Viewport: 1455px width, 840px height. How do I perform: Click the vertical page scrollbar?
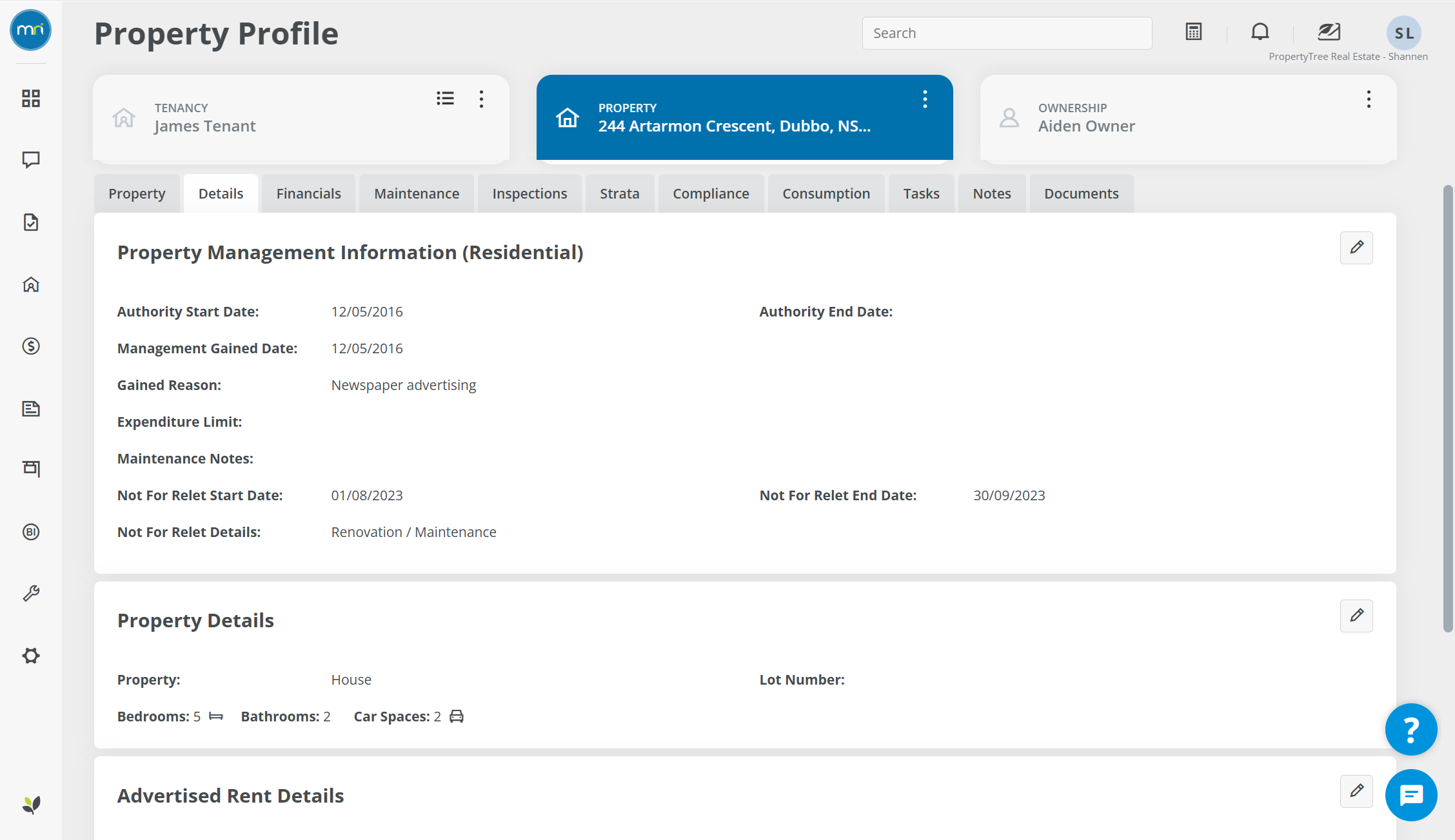[1448, 409]
